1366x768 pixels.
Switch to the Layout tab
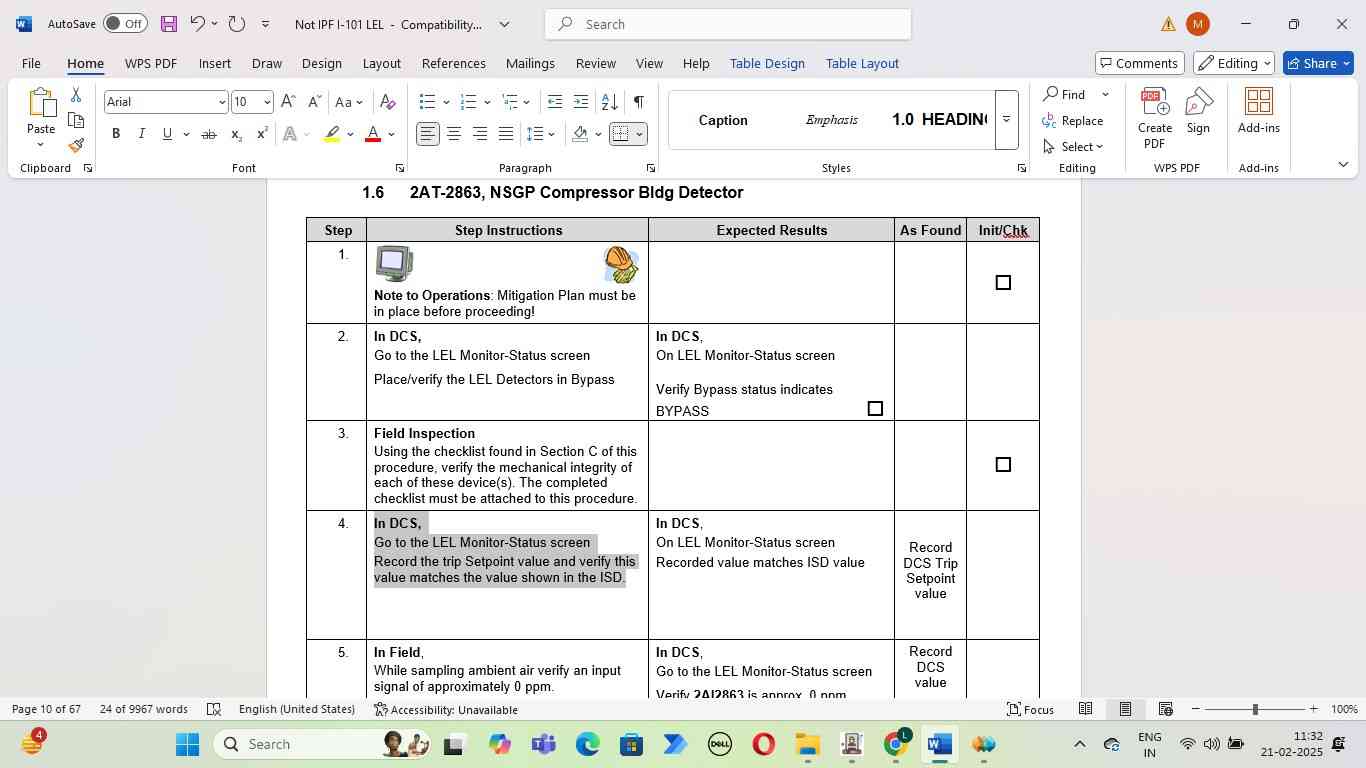(x=381, y=63)
